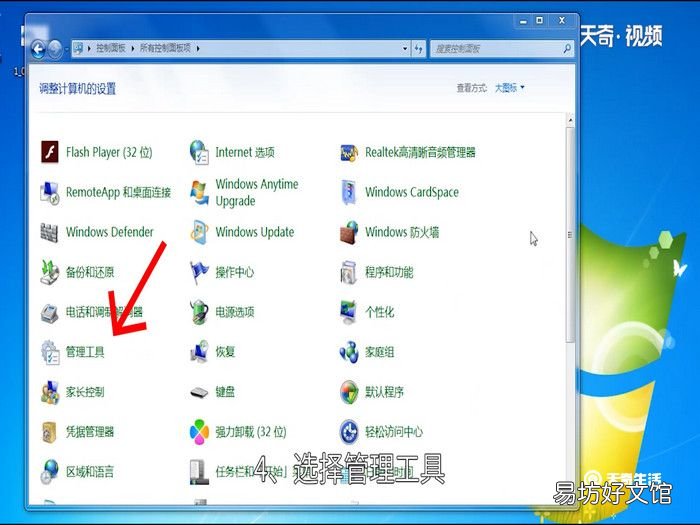Open the Flash Player (32 位) icon
The image size is (700, 525).
(x=50, y=152)
